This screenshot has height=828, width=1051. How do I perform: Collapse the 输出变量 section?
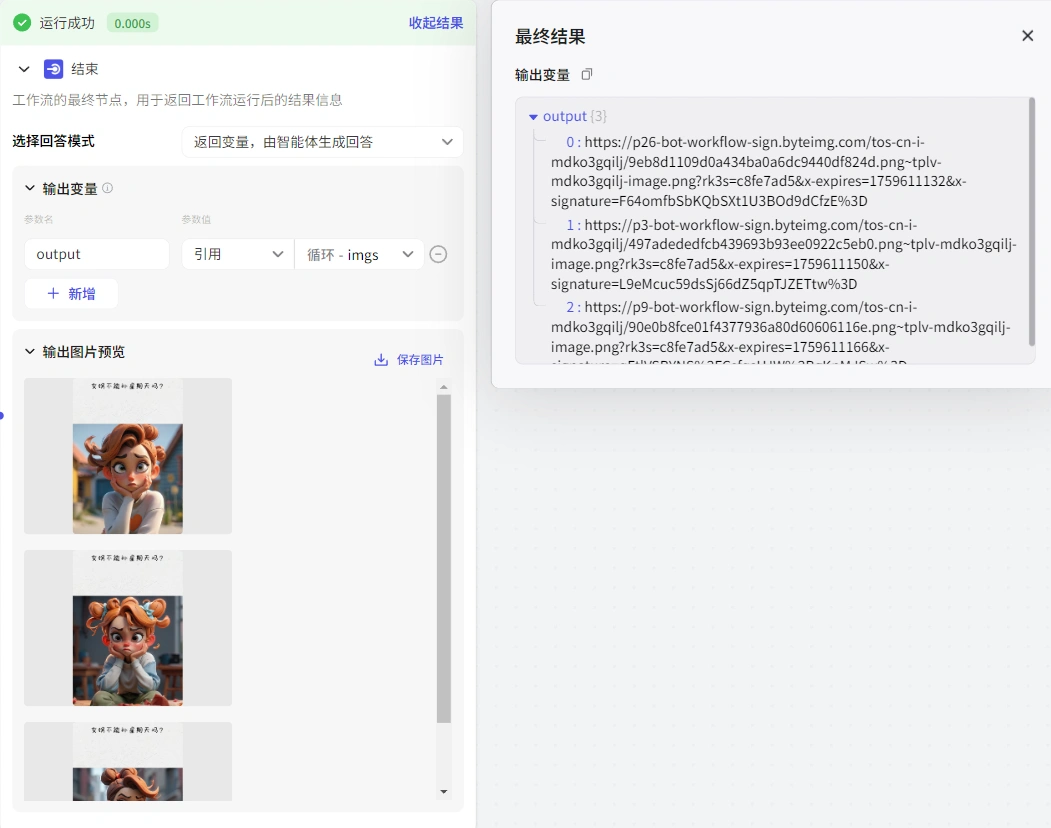29,188
